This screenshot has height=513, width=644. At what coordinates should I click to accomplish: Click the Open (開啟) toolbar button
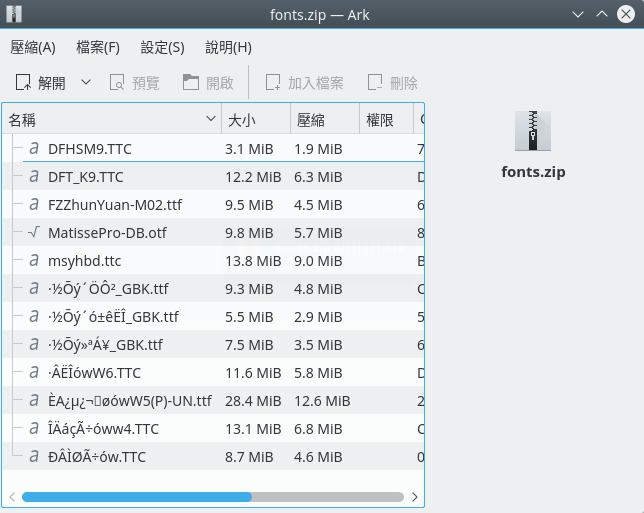[208, 83]
